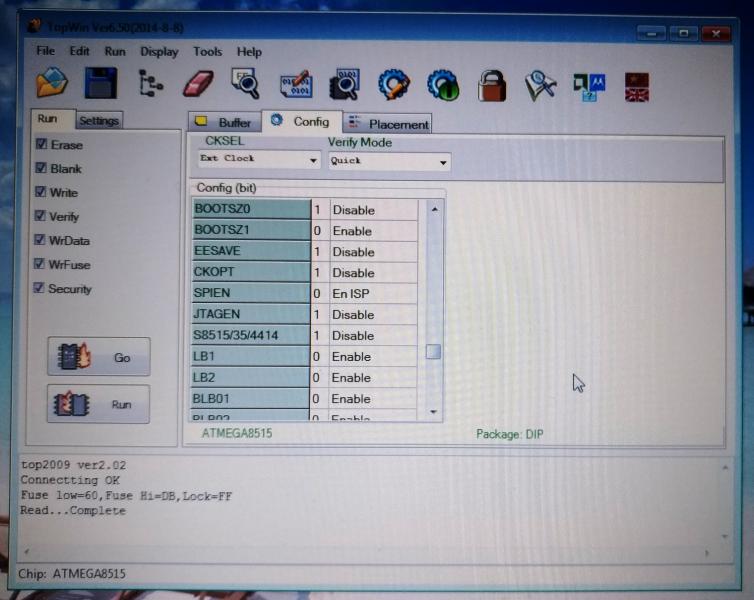Viewport: 754px width, 600px height.
Task: Click the floppy disk save icon
Action: click(100, 84)
